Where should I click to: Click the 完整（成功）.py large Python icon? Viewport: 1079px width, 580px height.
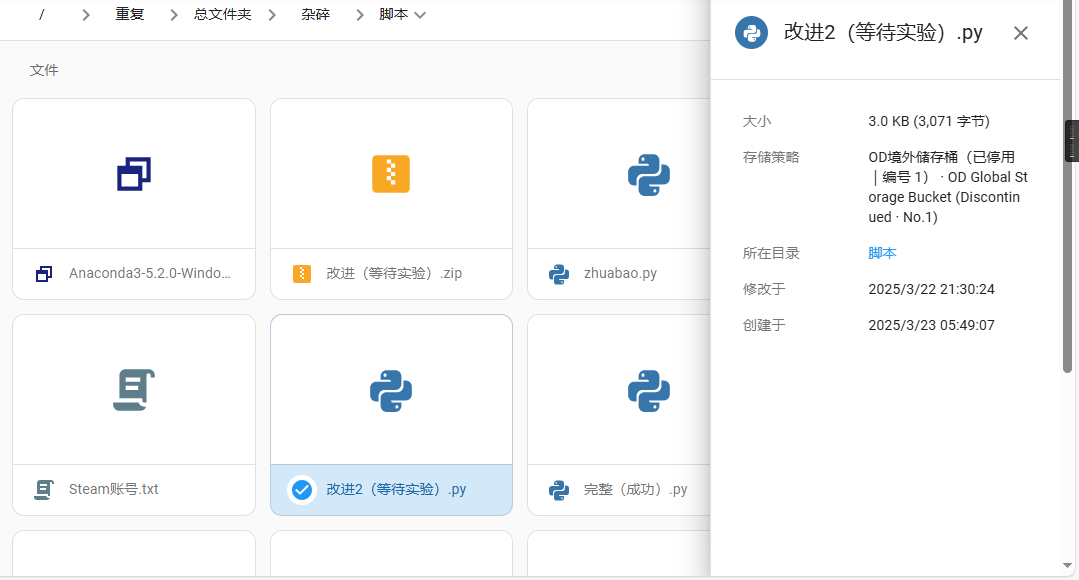coord(648,390)
